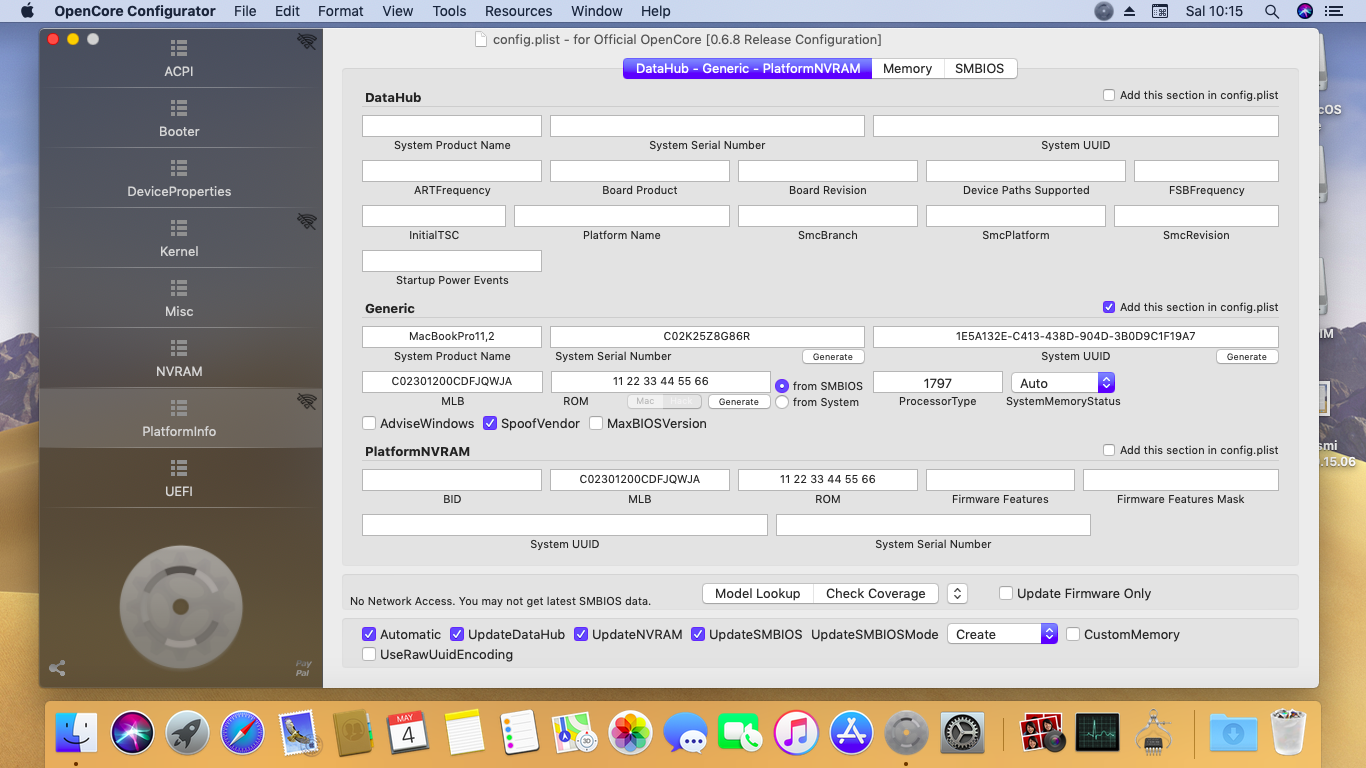Toggle the UpdateNVRAM checkbox
Viewport: 1366px width, 768px height.
[581, 634]
